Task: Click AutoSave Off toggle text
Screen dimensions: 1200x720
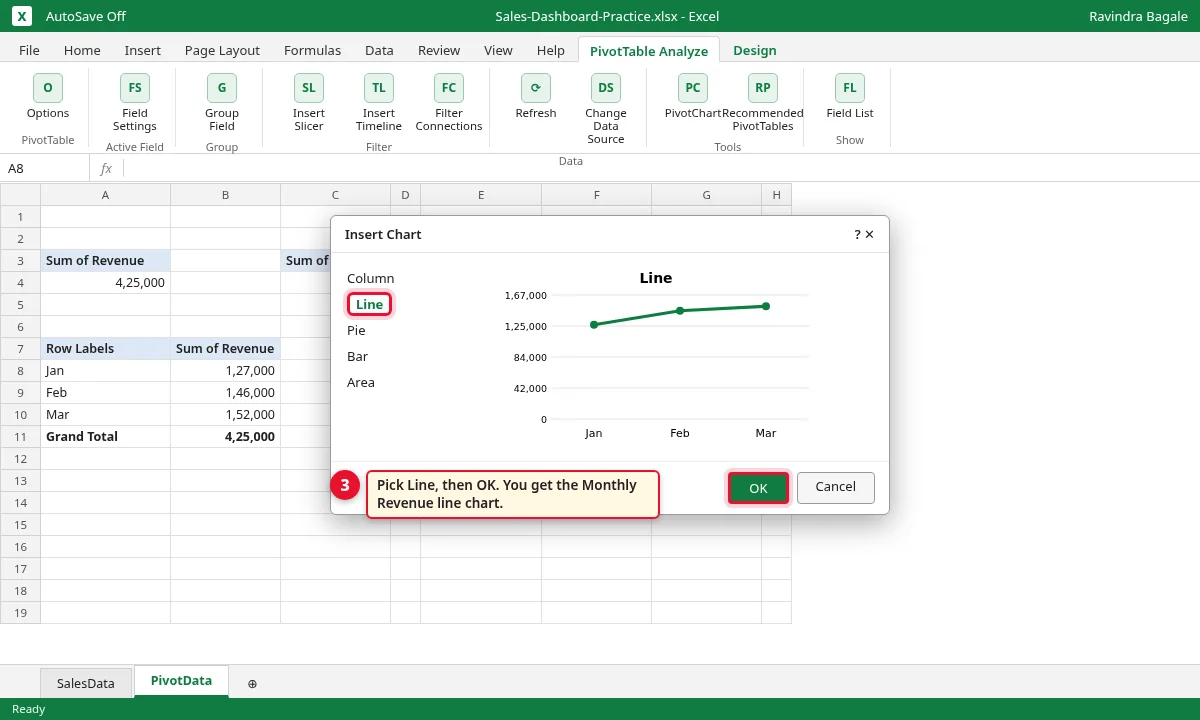Action: pos(86,16)
